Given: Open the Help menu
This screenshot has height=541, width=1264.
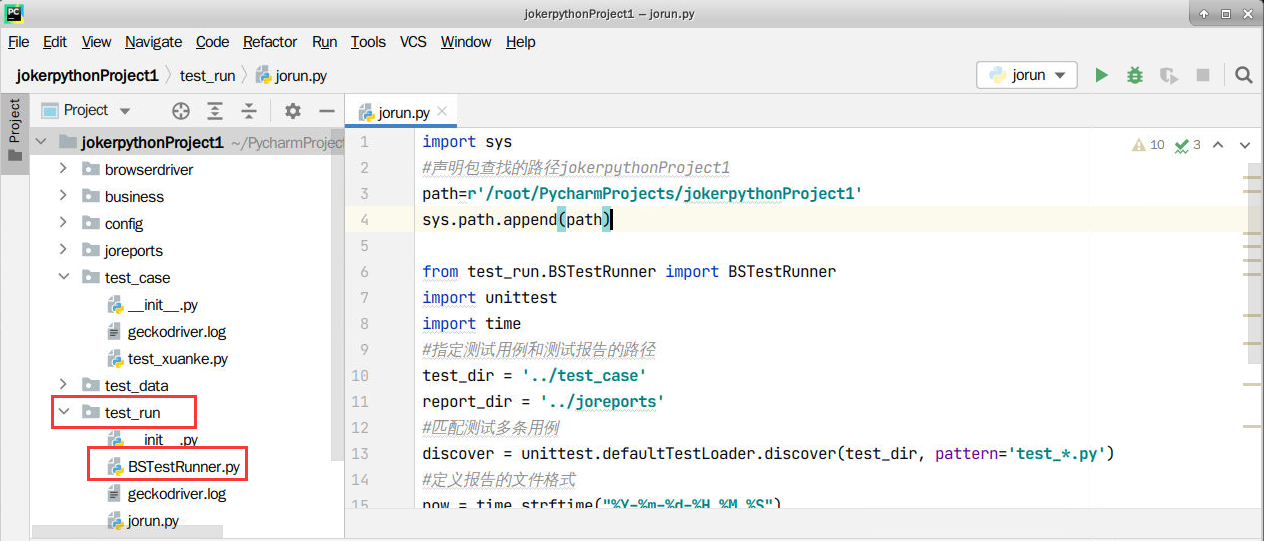Looking at the screenshot, I should point(521,42).
